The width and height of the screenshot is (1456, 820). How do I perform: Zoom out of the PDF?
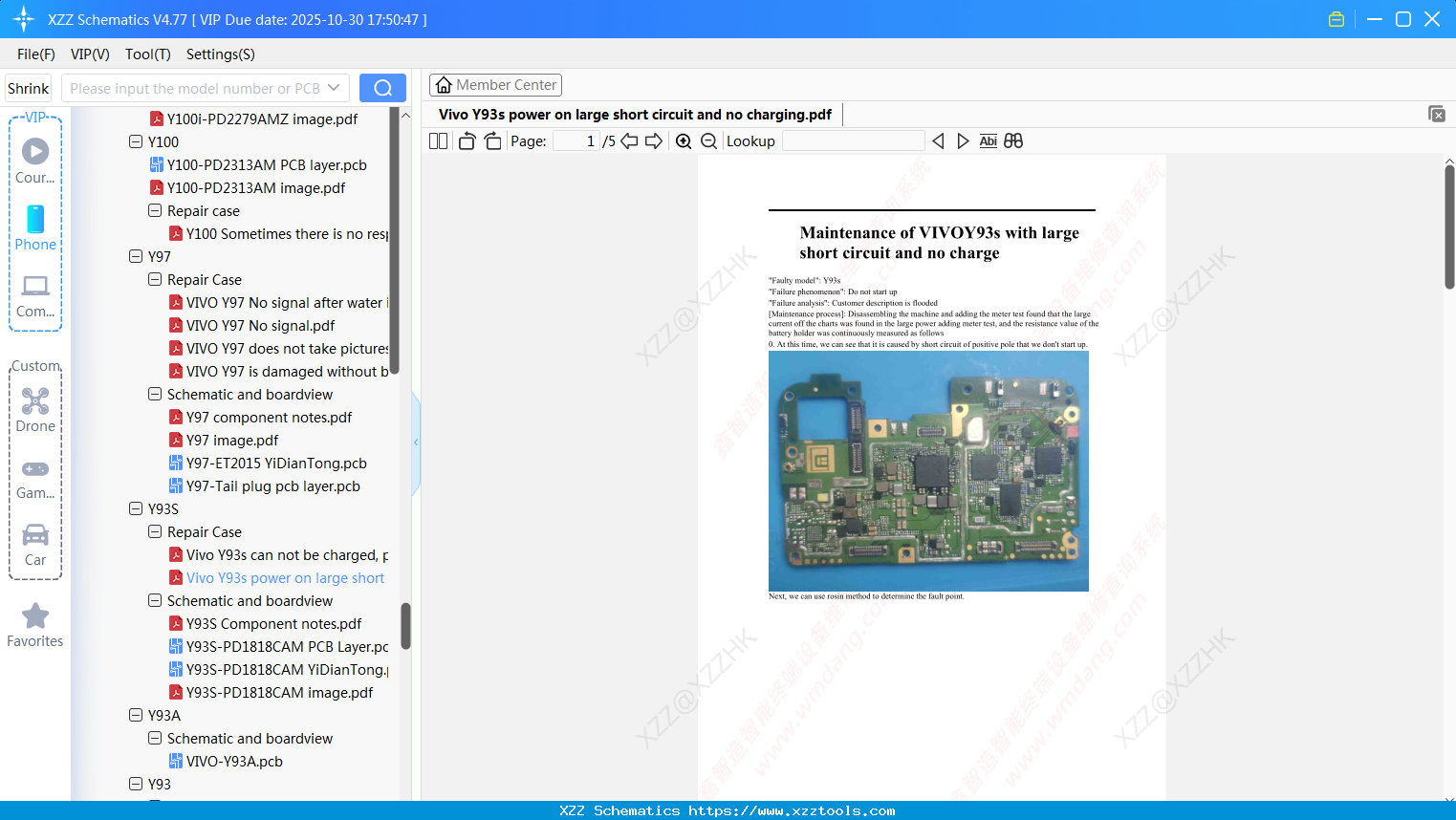pos(708,141)
